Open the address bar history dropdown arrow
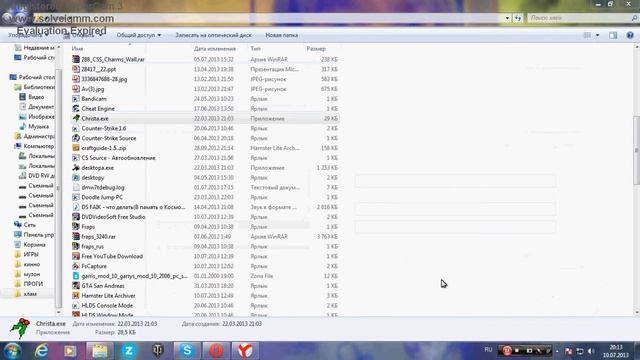The width and height of the screenshot is (640, 360). [507, 18]
